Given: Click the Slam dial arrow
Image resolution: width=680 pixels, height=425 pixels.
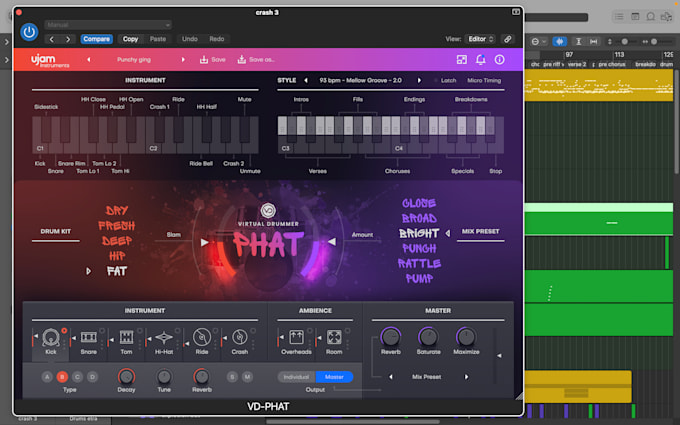Looking at the screenshot, I should coord(205,242).
